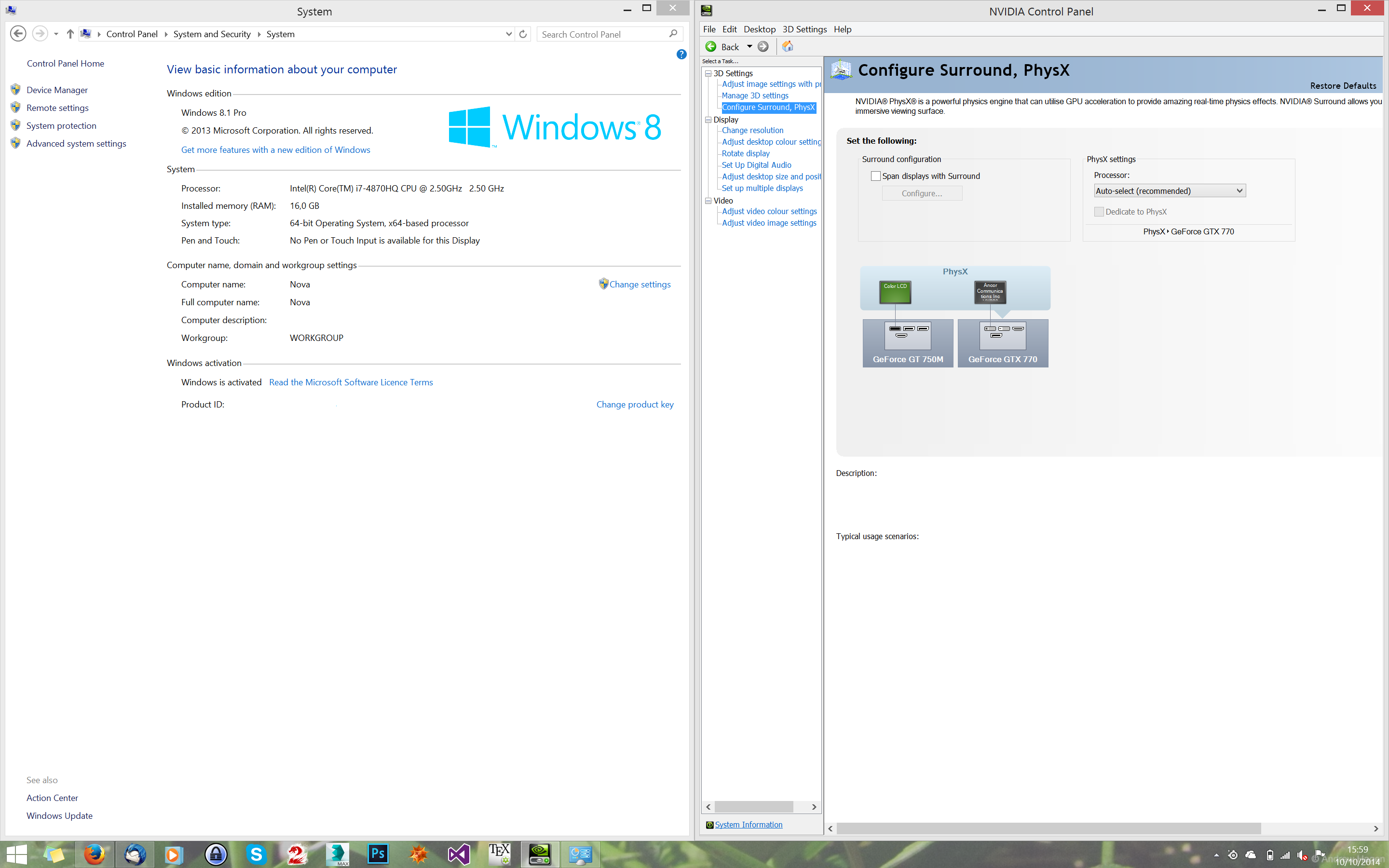Click the Home icon in NVIDIA toolbar
This screenshot has height=868, width=1389.
788,46
